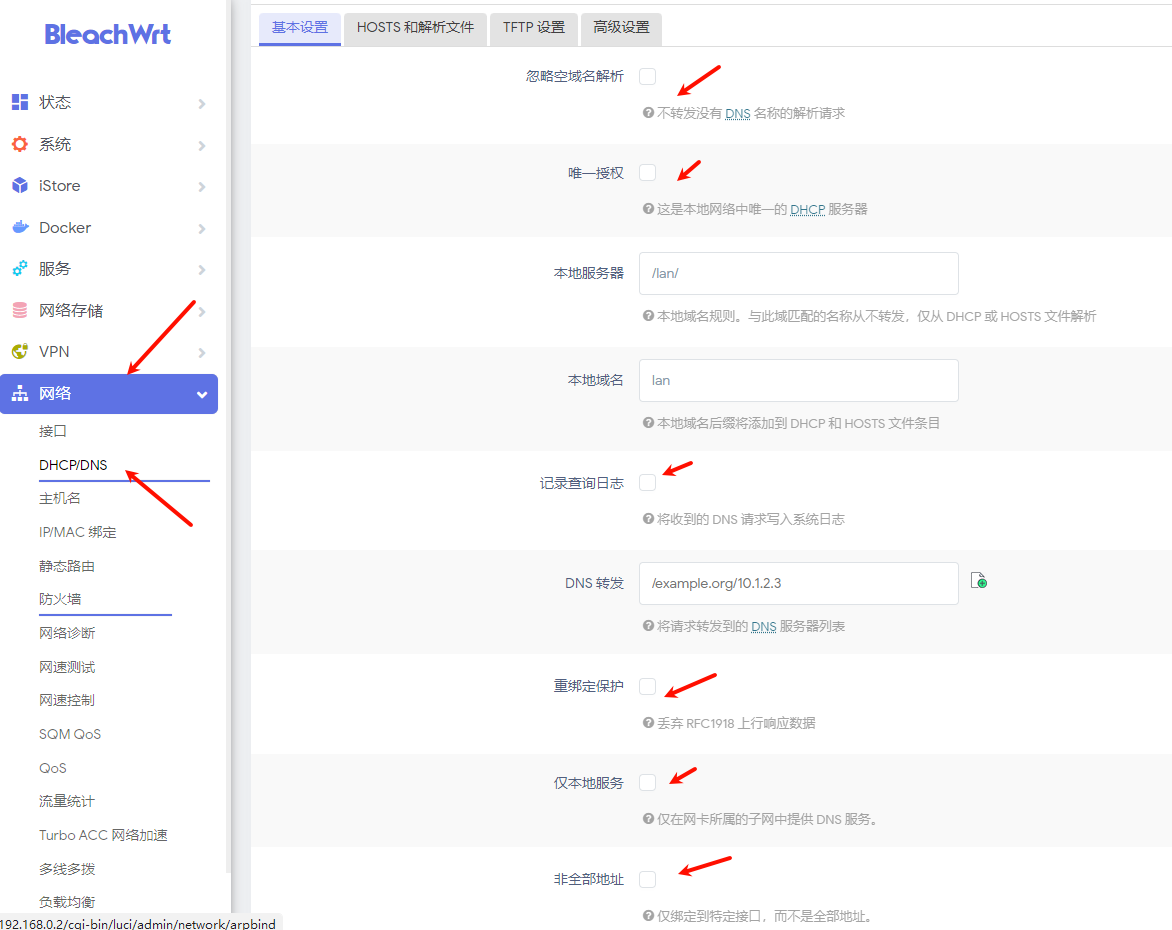
Task: Open 流量统计 page
Action: click(67, 801)
